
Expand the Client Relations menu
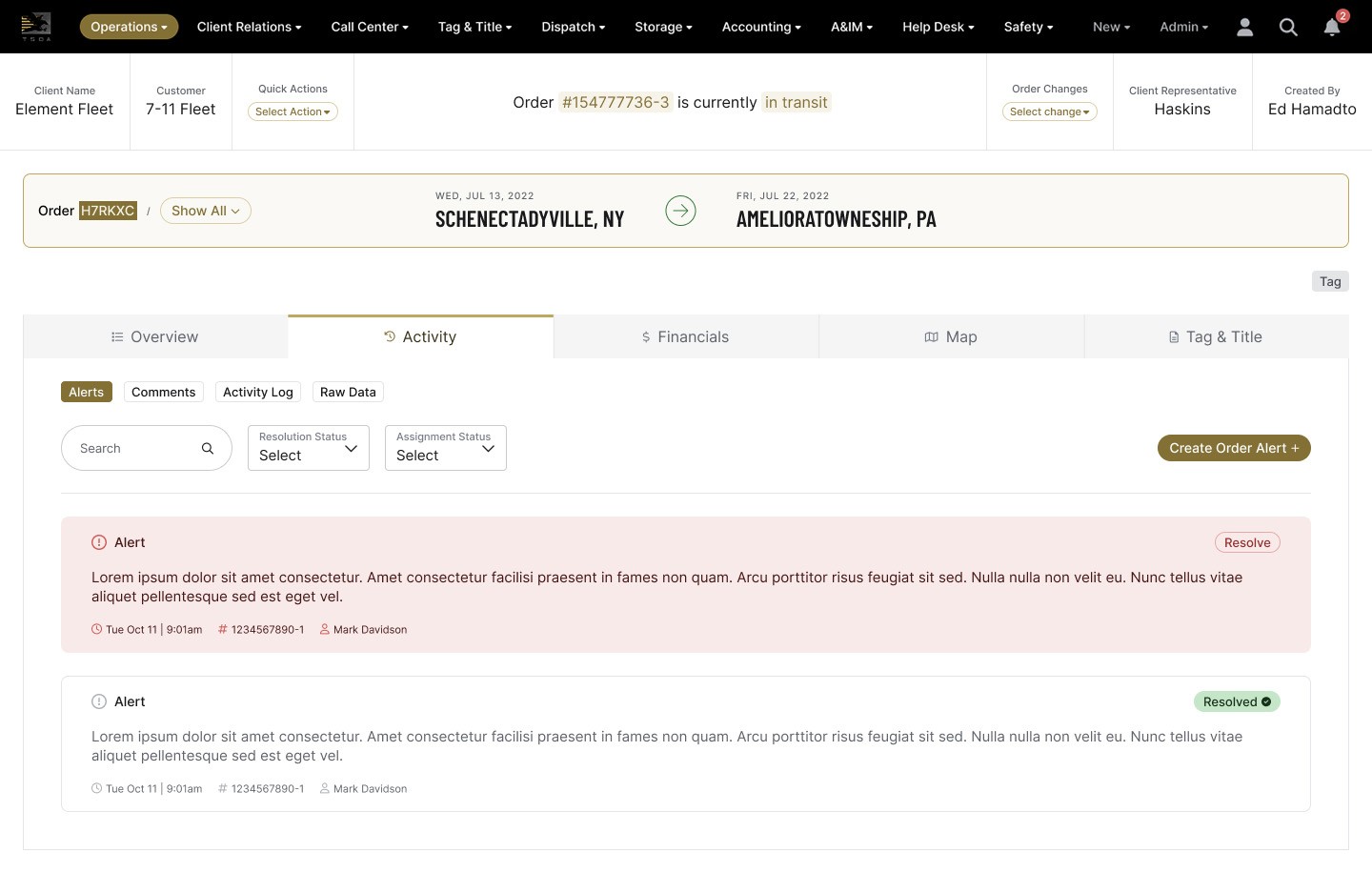point(249,27)
